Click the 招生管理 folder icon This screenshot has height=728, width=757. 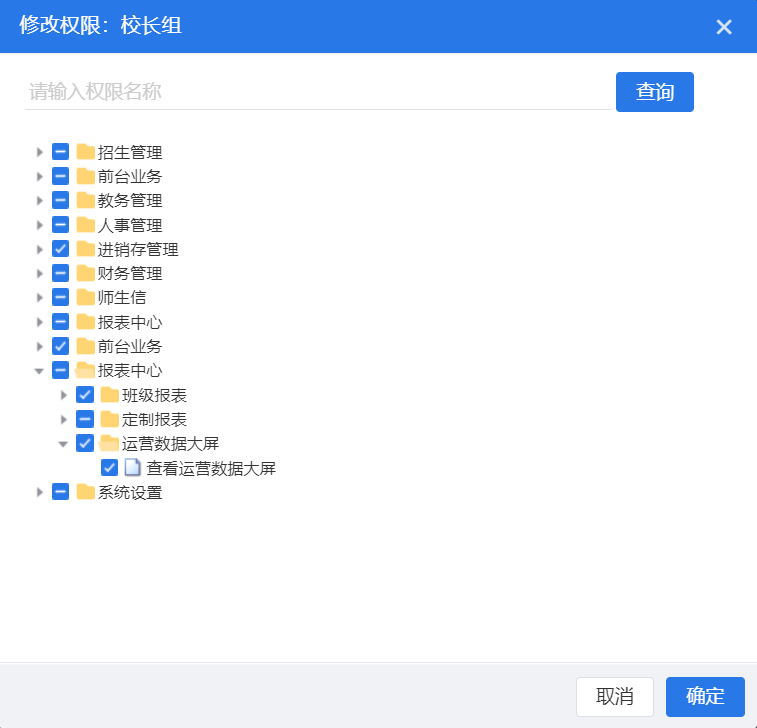pyautogui.click(x=85, y=152)
